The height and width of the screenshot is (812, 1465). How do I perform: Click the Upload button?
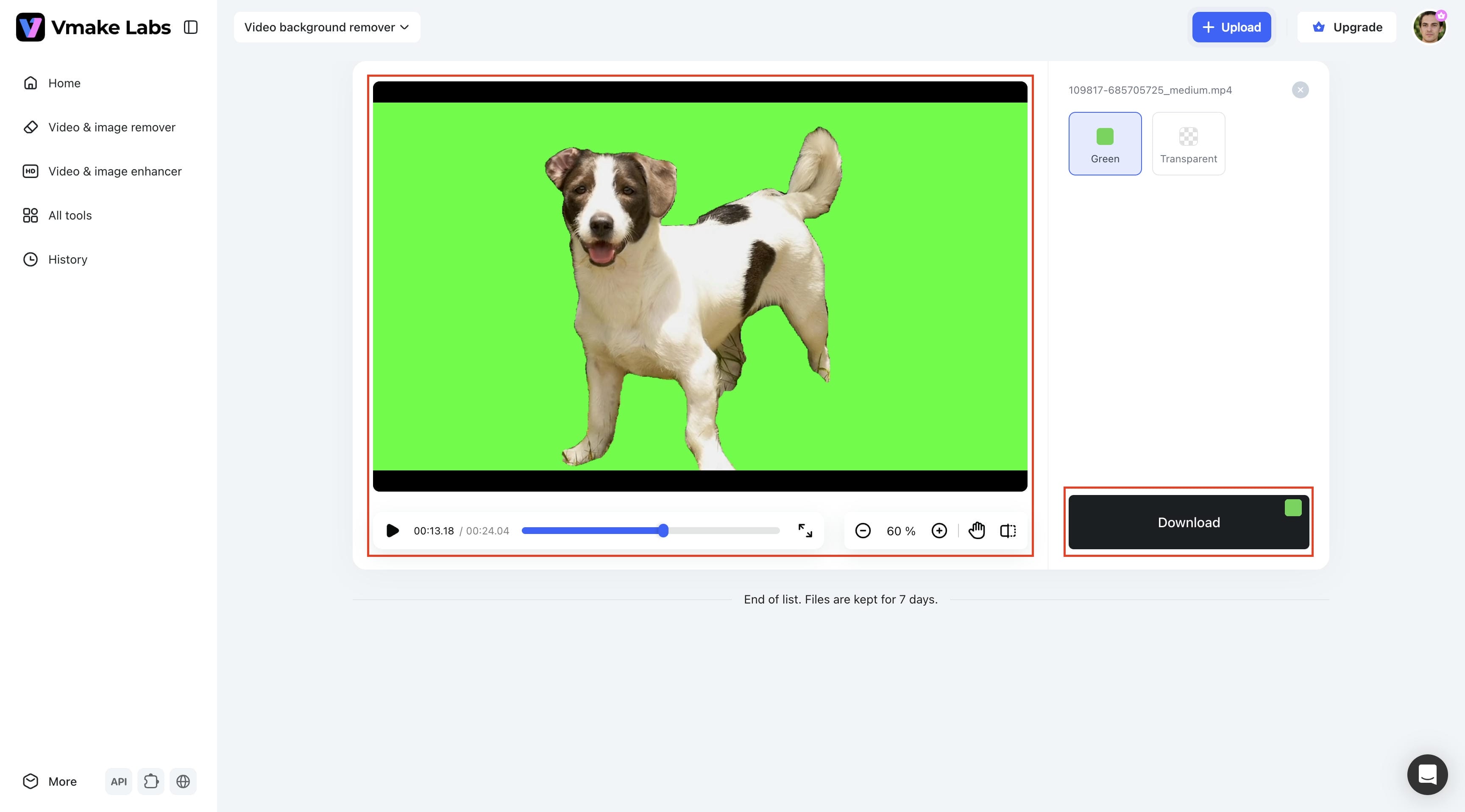pyautogui.click(x=1231, y=27)
